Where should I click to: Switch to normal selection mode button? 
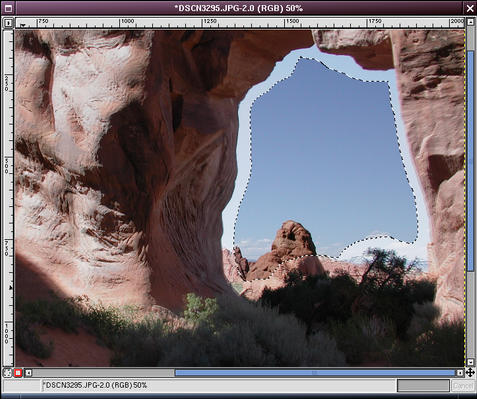[x=7, y=373]
